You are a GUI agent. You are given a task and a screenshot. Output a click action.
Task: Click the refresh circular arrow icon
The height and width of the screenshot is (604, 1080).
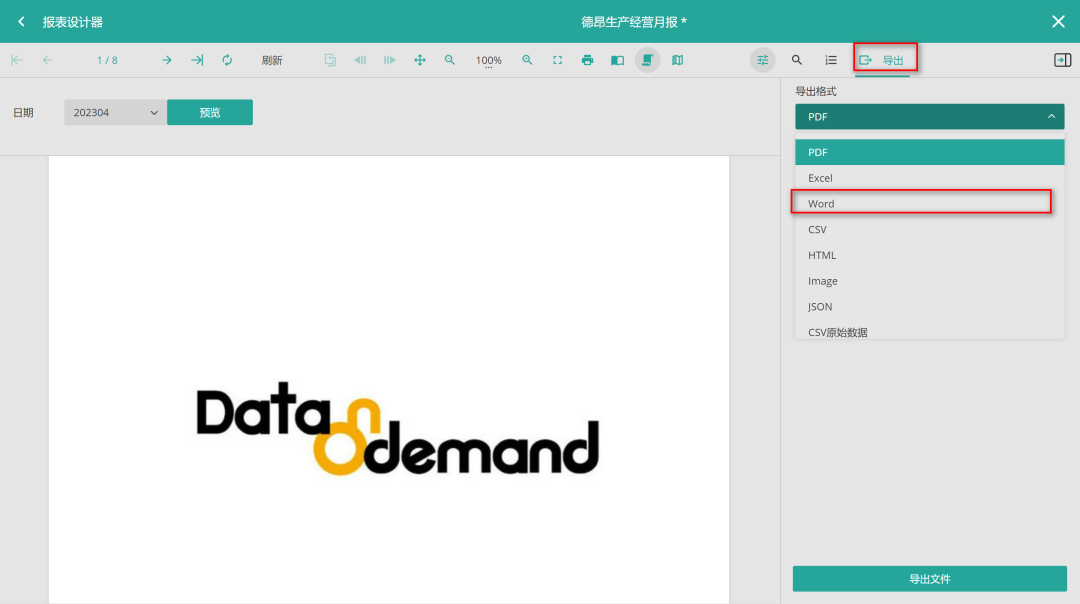[227, 60]
